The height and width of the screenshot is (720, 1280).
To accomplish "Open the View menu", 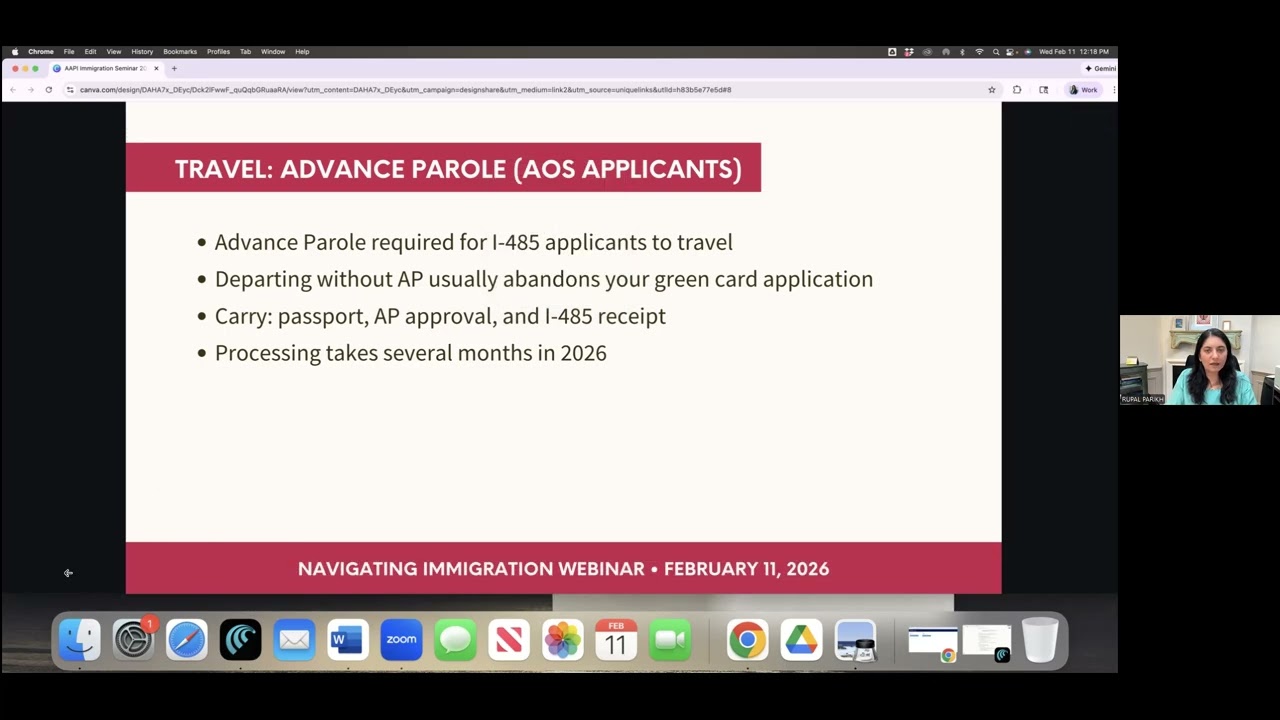I will 114,52.
